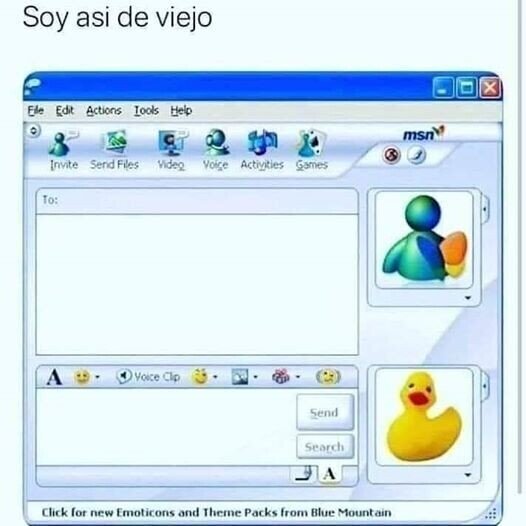Click the Voice Clip button
Screen dimensions: 526x526
[x=148, y=376]
